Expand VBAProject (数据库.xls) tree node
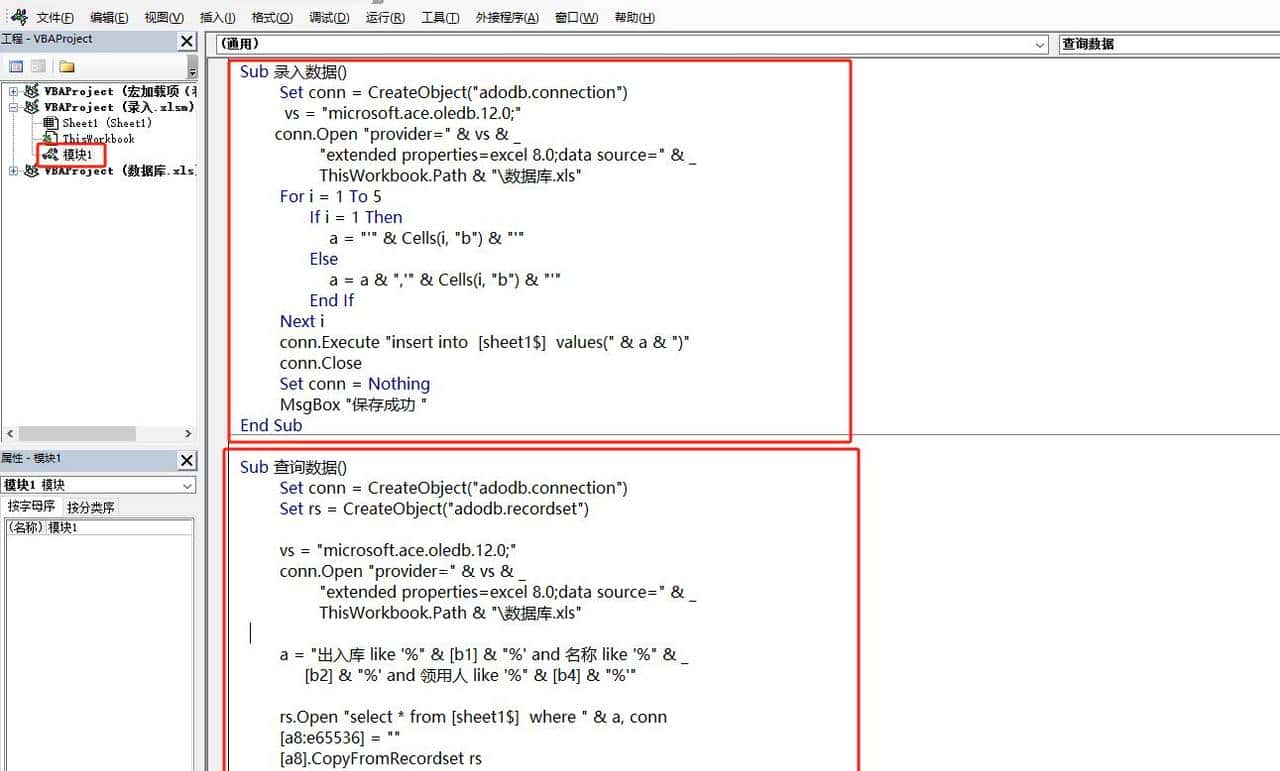Image resolution: width=1280 pixels, height=771 pixels. [x=14, y=171]
